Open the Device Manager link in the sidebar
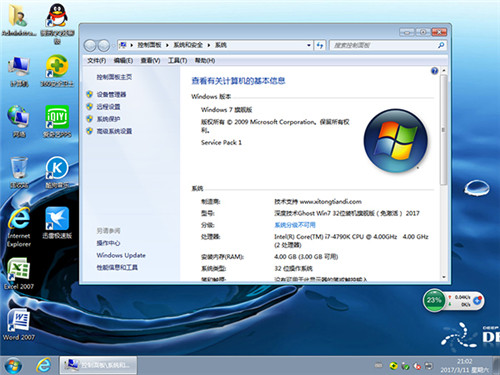The image size is (500, 375). click(x=111, y=94)
